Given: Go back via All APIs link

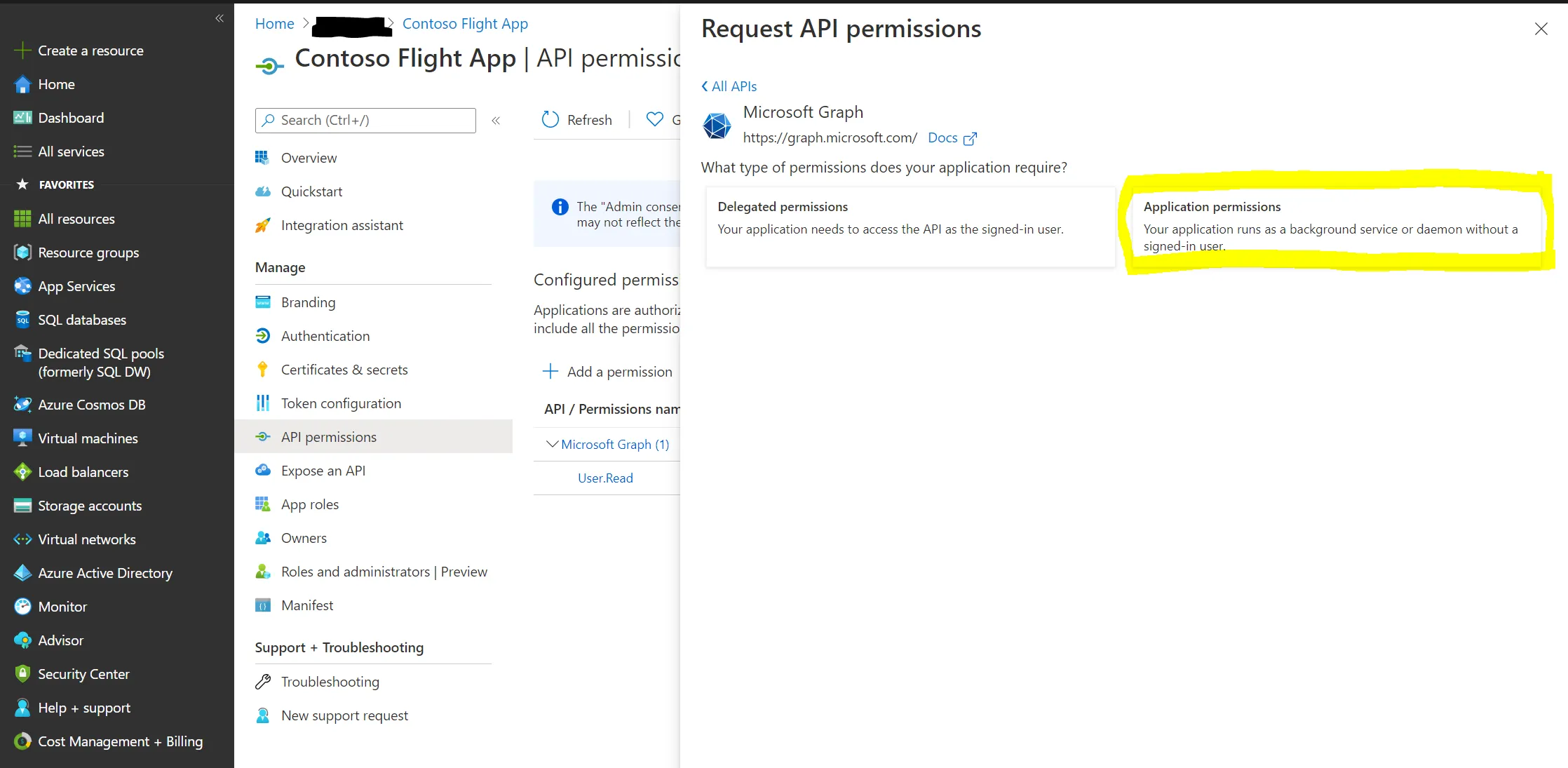Looking at the screenshot, I should (x=729, y=86).
